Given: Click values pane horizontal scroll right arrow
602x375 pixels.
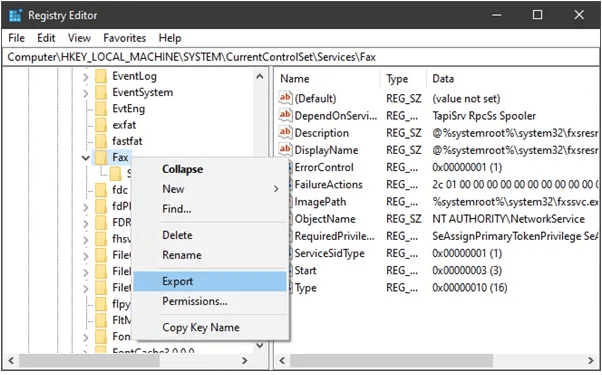Looking at the screenshot, I should pos(590,361).
